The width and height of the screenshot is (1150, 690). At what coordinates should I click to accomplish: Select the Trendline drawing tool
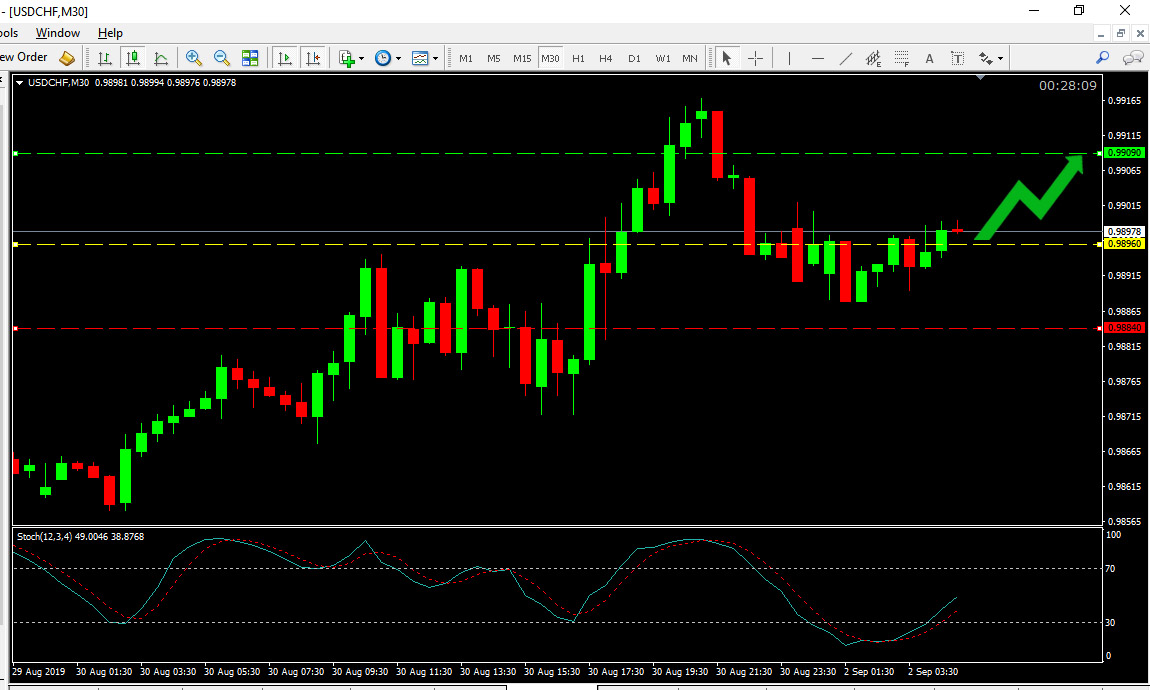pos(846,58)
